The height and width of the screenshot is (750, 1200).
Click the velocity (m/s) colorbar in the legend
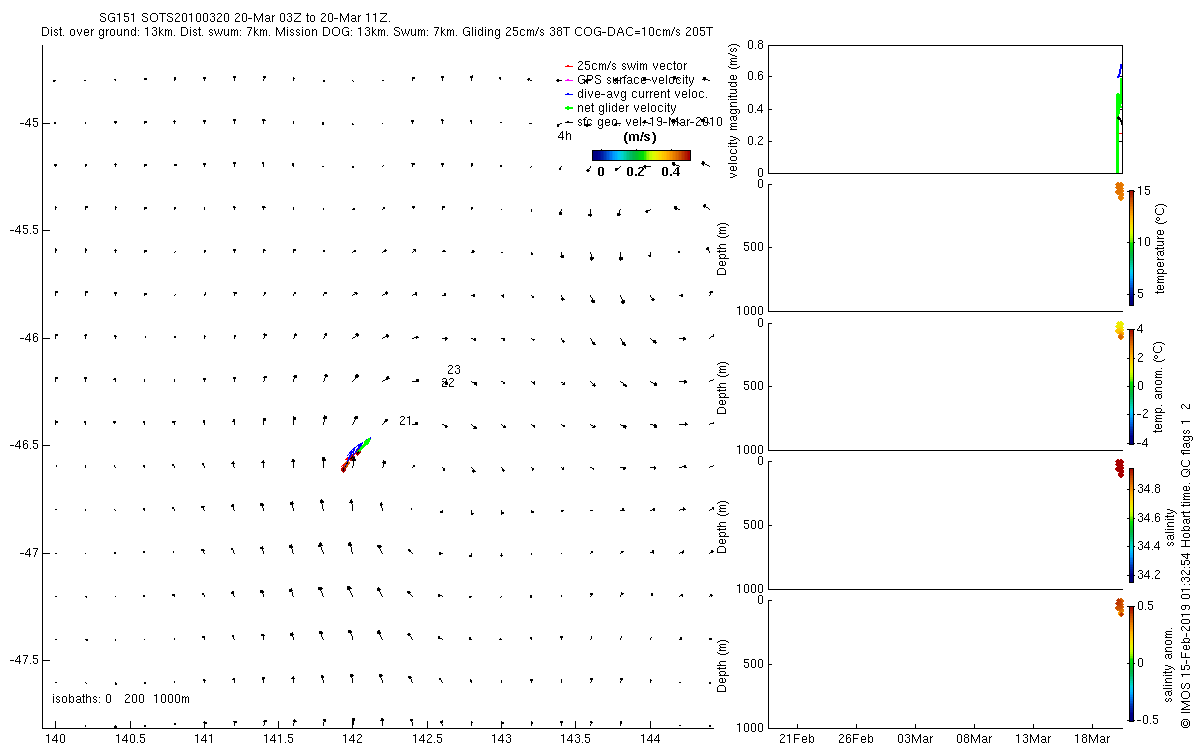click(x=641, y=155)
